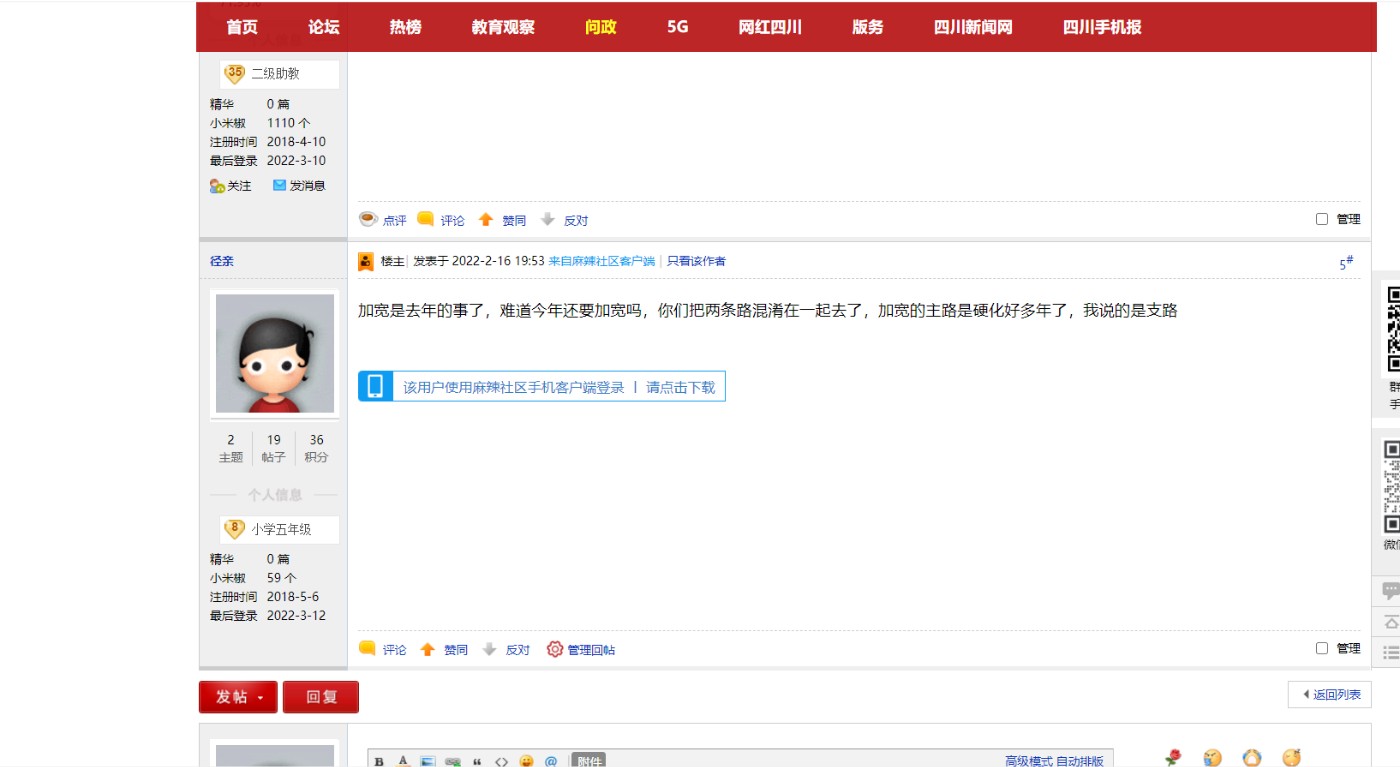The height and width of the screenshot is (767, 1400).
Task: Follow the user with 关注 icon
Action: tap(217, 185)
